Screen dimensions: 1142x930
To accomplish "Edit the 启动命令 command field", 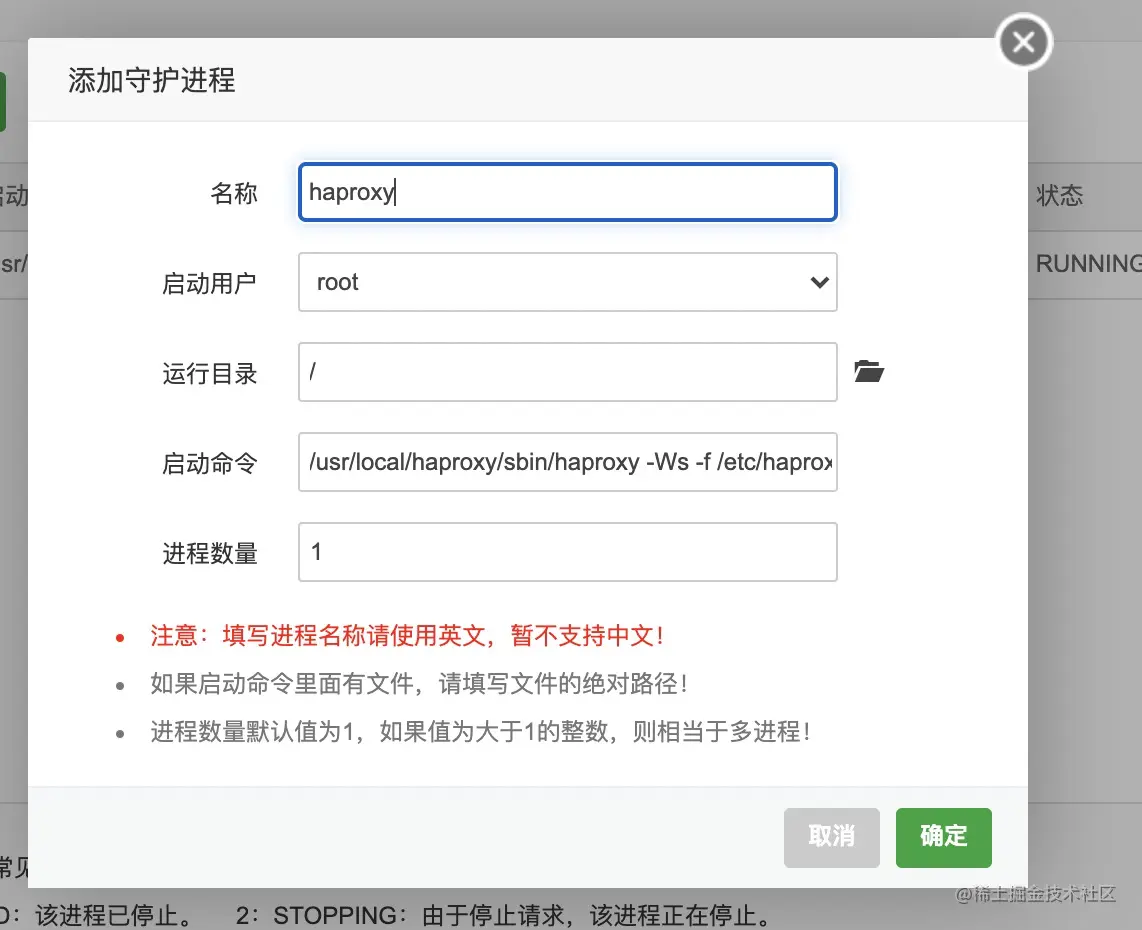I will [x=567, y=462].
